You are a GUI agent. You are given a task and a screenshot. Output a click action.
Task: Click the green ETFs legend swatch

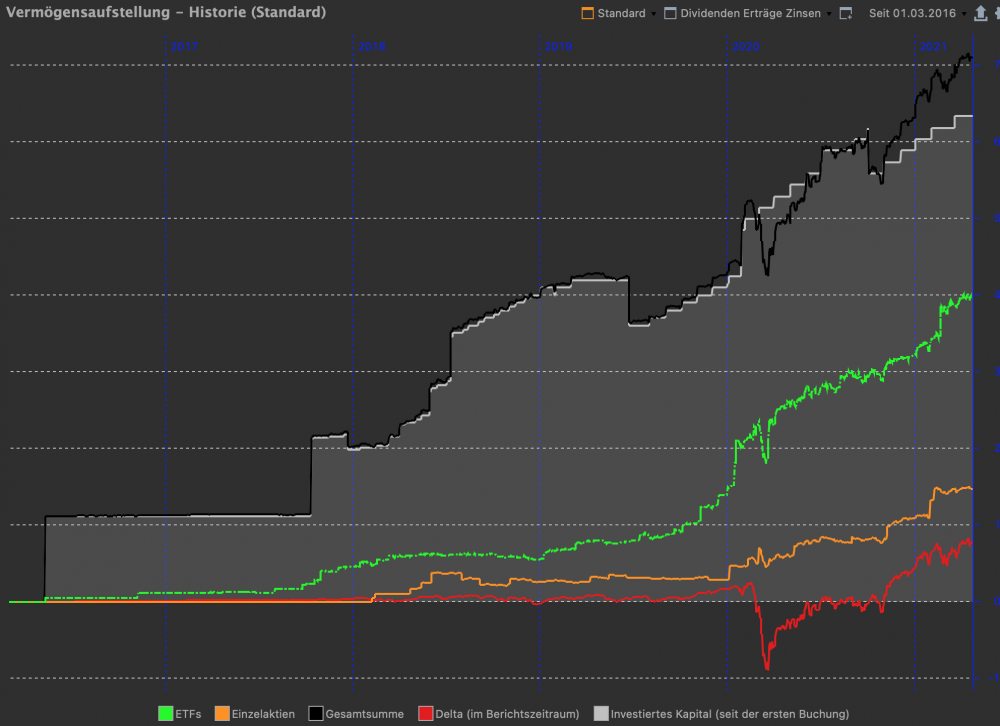click(166, 714)
